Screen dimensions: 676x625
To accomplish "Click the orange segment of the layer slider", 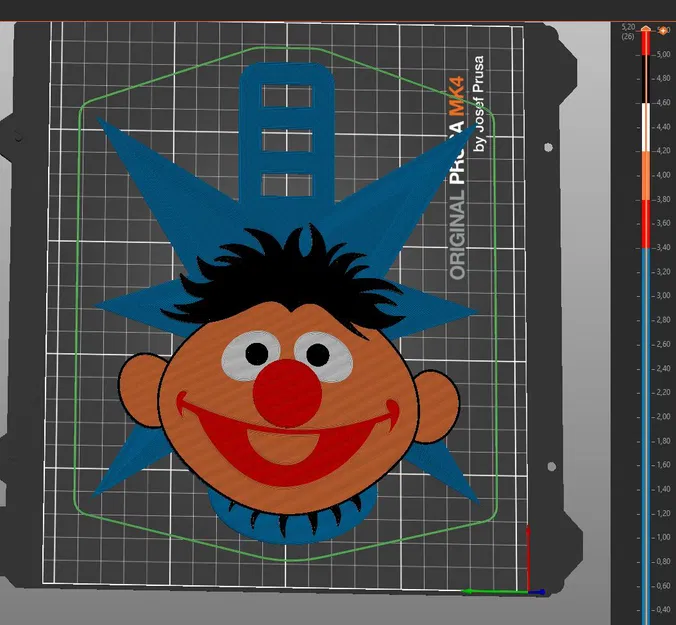I will point(645,175).
